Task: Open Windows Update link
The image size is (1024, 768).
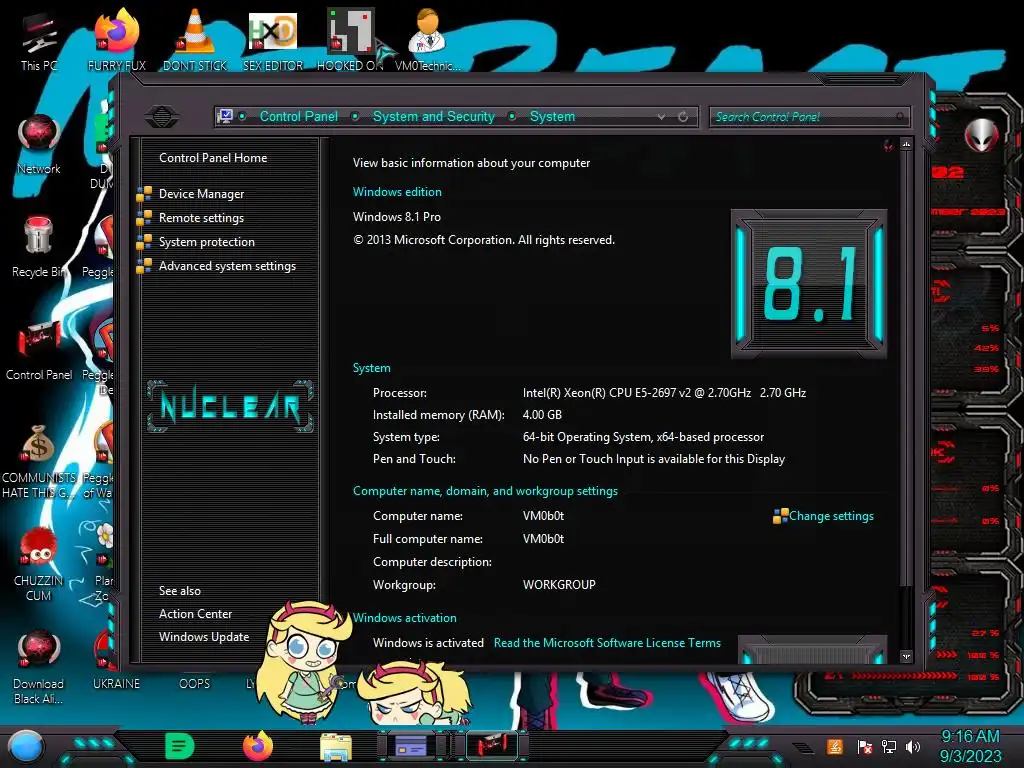Action: [204, 637]
